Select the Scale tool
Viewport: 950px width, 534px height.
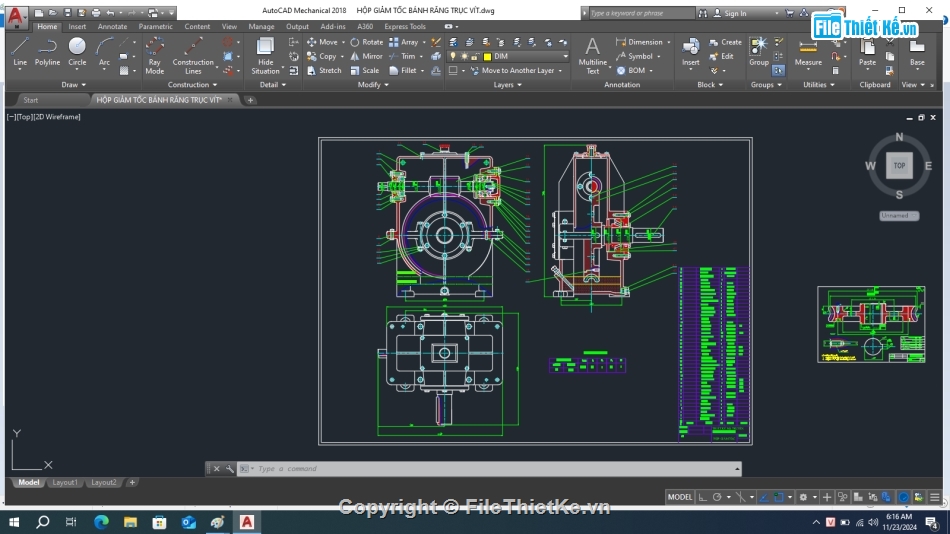click(x=365, y=70)
